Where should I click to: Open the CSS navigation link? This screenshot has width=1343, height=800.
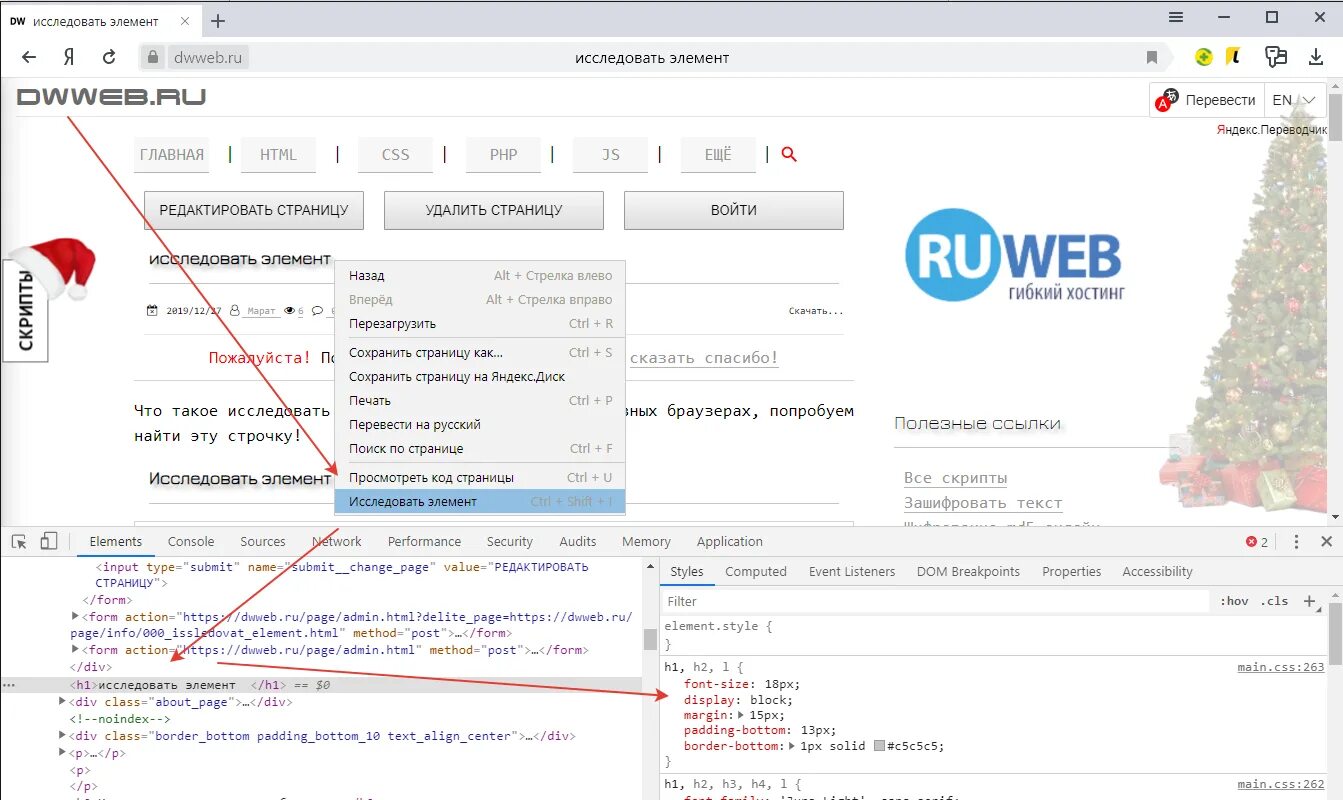396,154
